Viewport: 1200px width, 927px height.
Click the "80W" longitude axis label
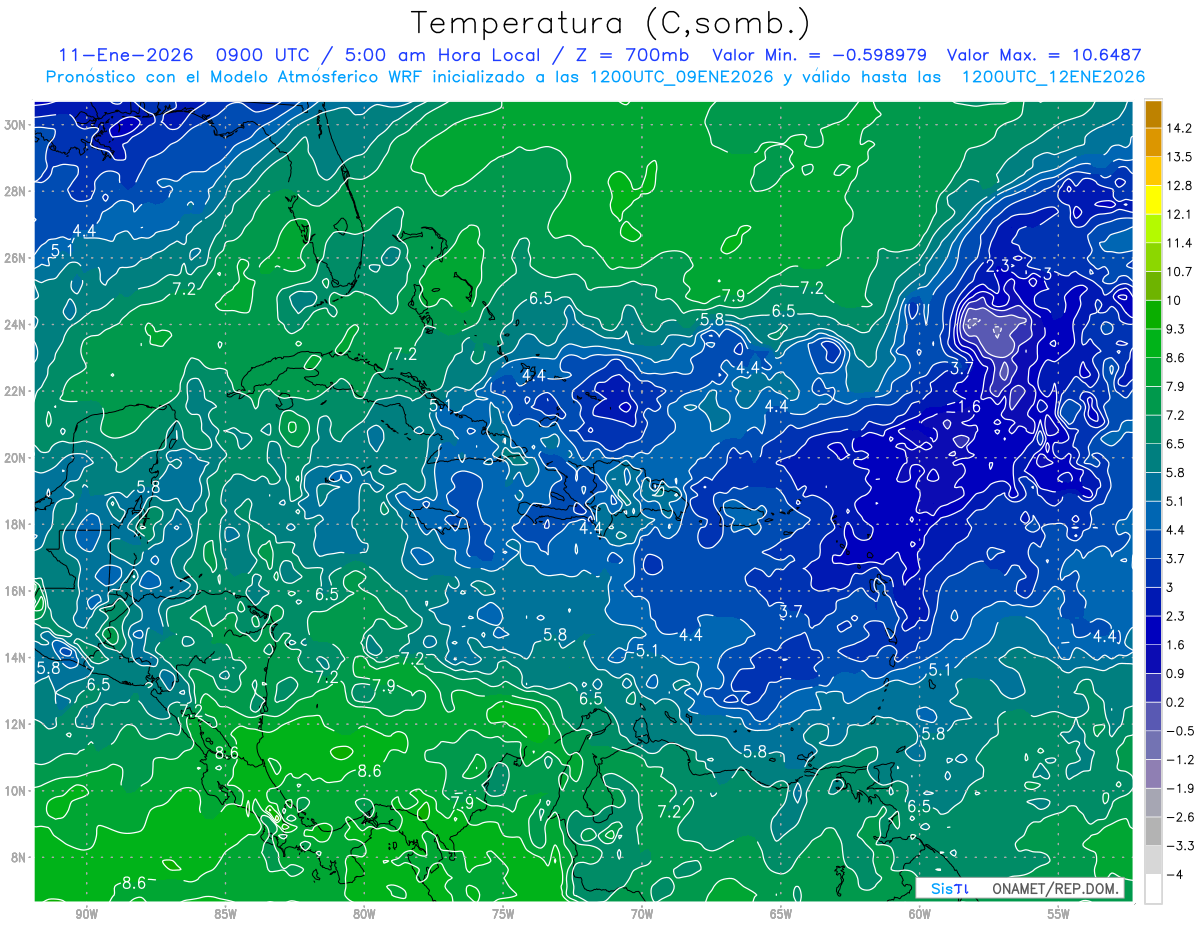pyautogui.click(x=364, y=914)
